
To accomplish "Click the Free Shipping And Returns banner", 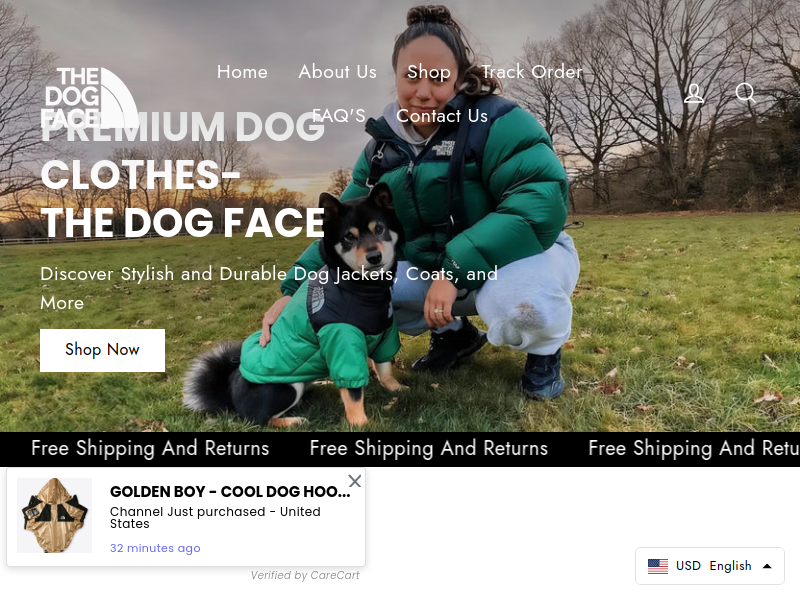I will click(400, 449).
